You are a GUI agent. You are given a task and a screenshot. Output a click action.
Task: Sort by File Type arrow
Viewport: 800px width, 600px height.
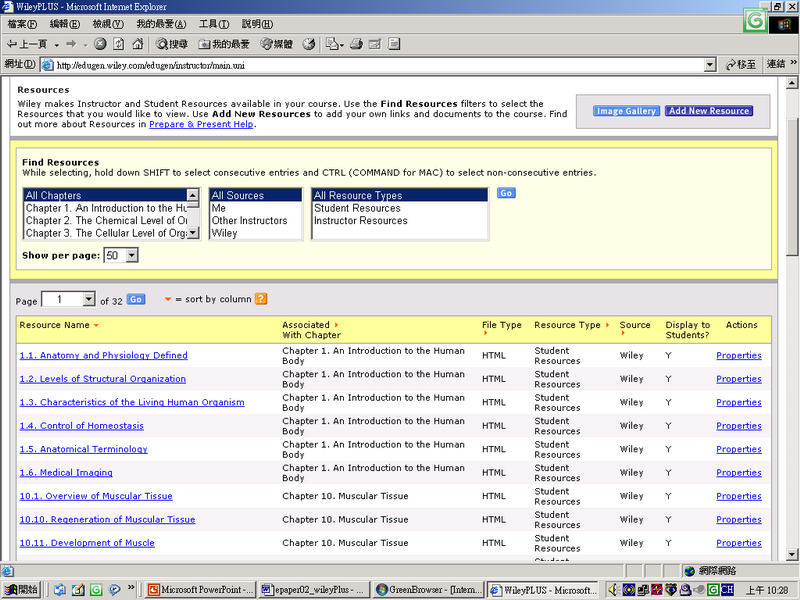coord(485,334)
